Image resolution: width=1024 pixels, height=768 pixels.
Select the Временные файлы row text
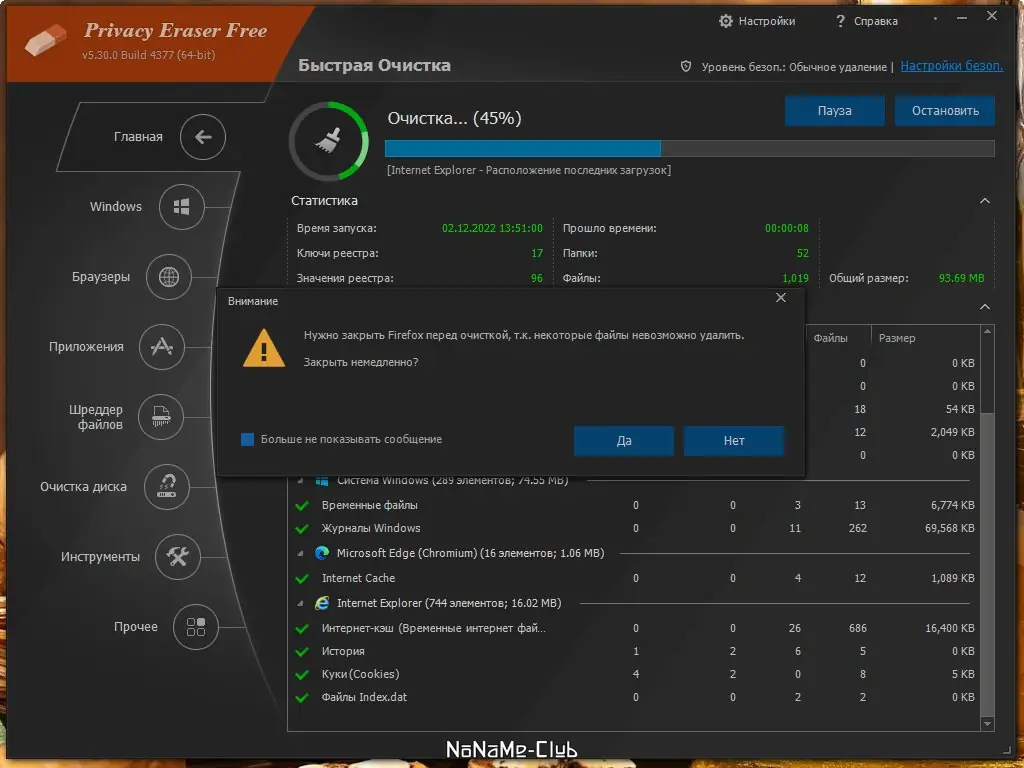click(370, 505)
